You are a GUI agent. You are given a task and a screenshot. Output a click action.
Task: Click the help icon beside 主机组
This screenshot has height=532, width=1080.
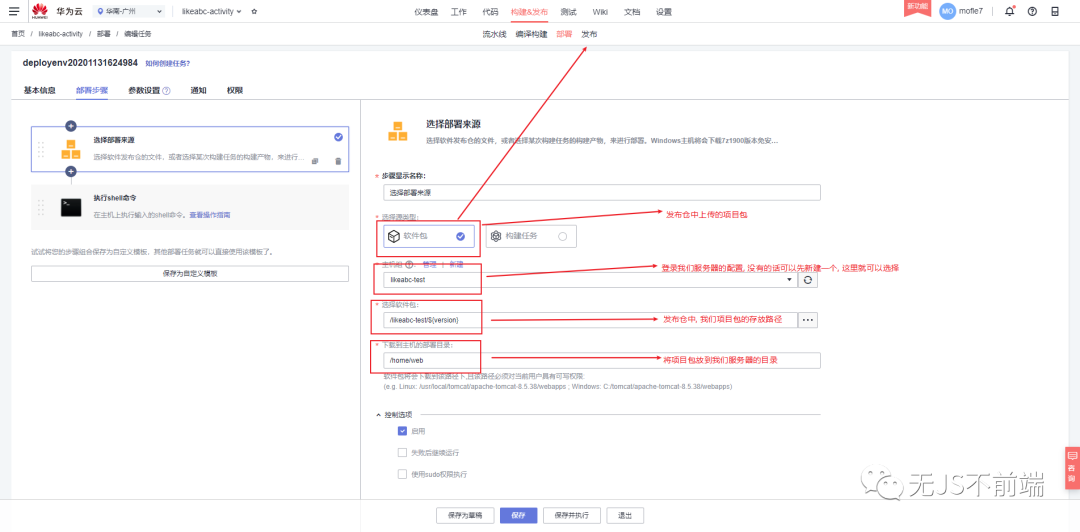click(x=409, y=264)
